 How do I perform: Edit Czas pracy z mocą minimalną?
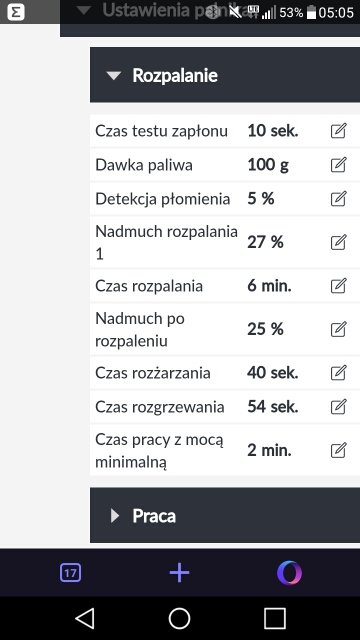(x=338, y=450)
